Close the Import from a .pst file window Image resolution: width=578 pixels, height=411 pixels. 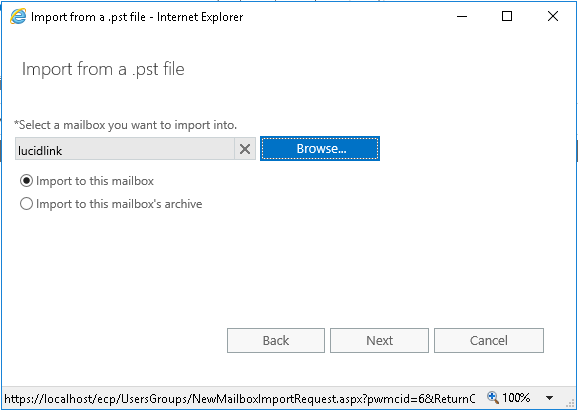coord(553,16)
